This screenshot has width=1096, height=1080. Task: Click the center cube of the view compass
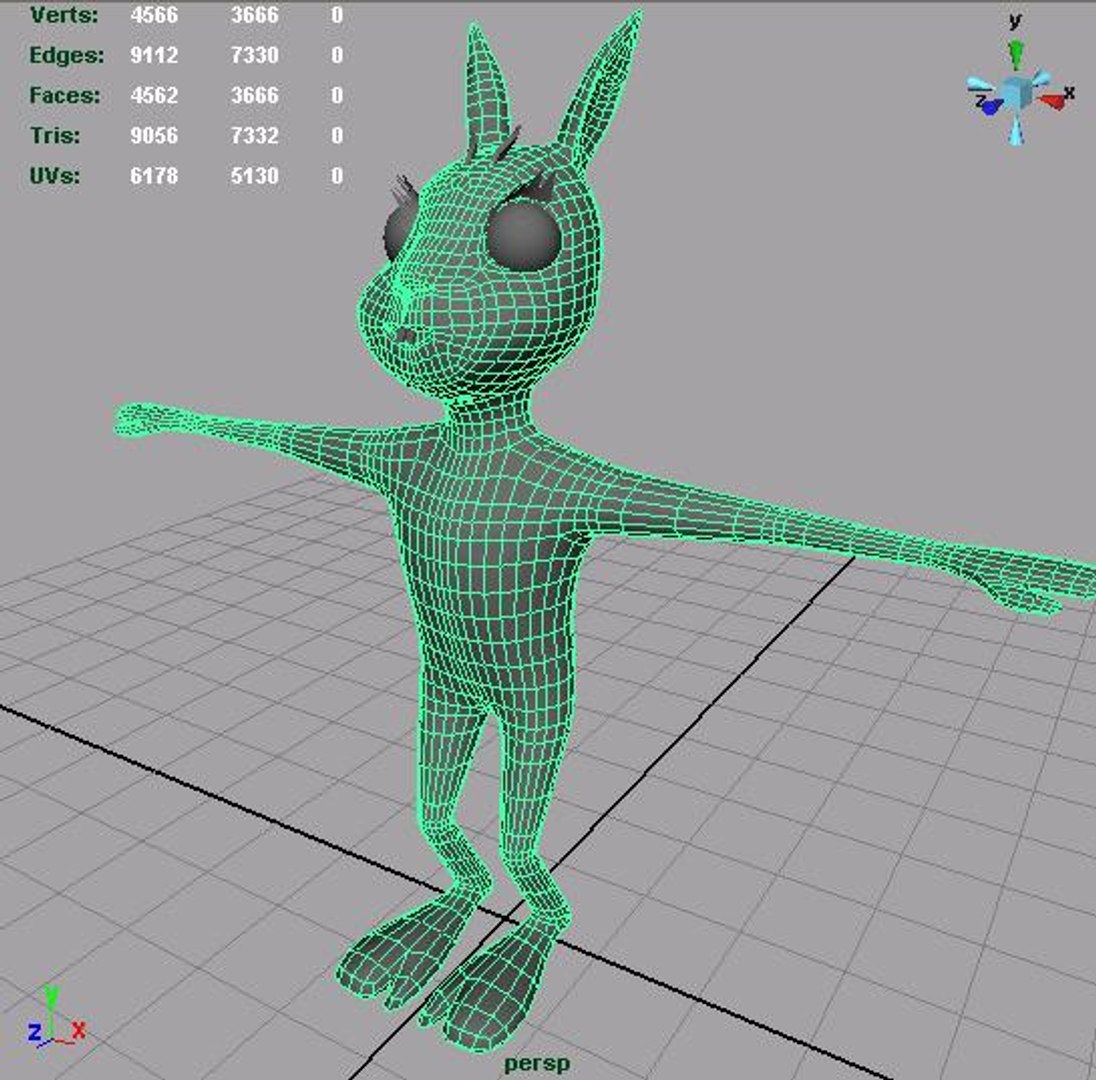click(x=1016, y=93)
